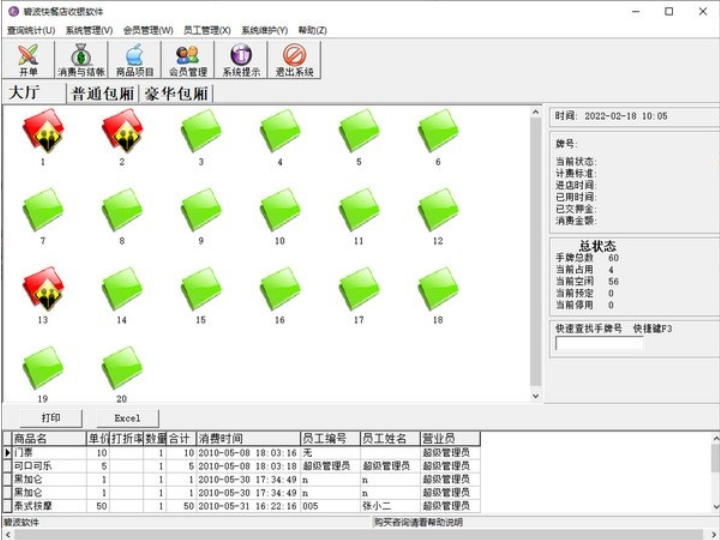
Task: Show 系统提示 info icon
Action: (x=241, y=60)
